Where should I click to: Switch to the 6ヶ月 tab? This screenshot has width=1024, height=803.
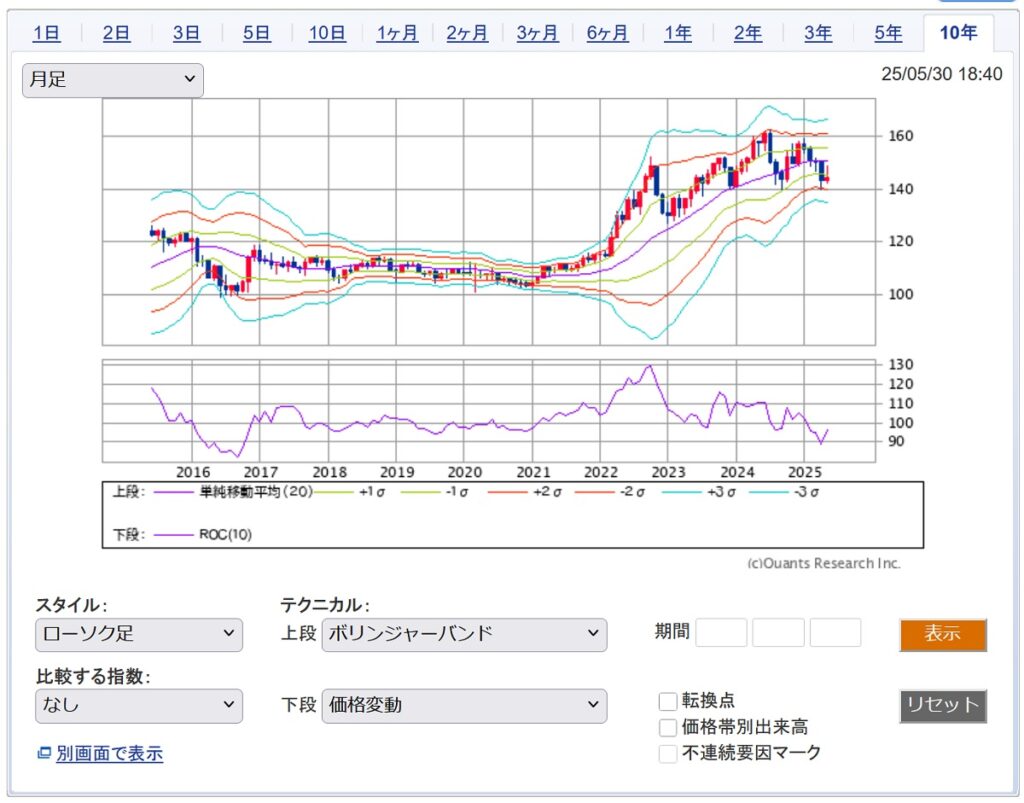(x=607, y=33)
